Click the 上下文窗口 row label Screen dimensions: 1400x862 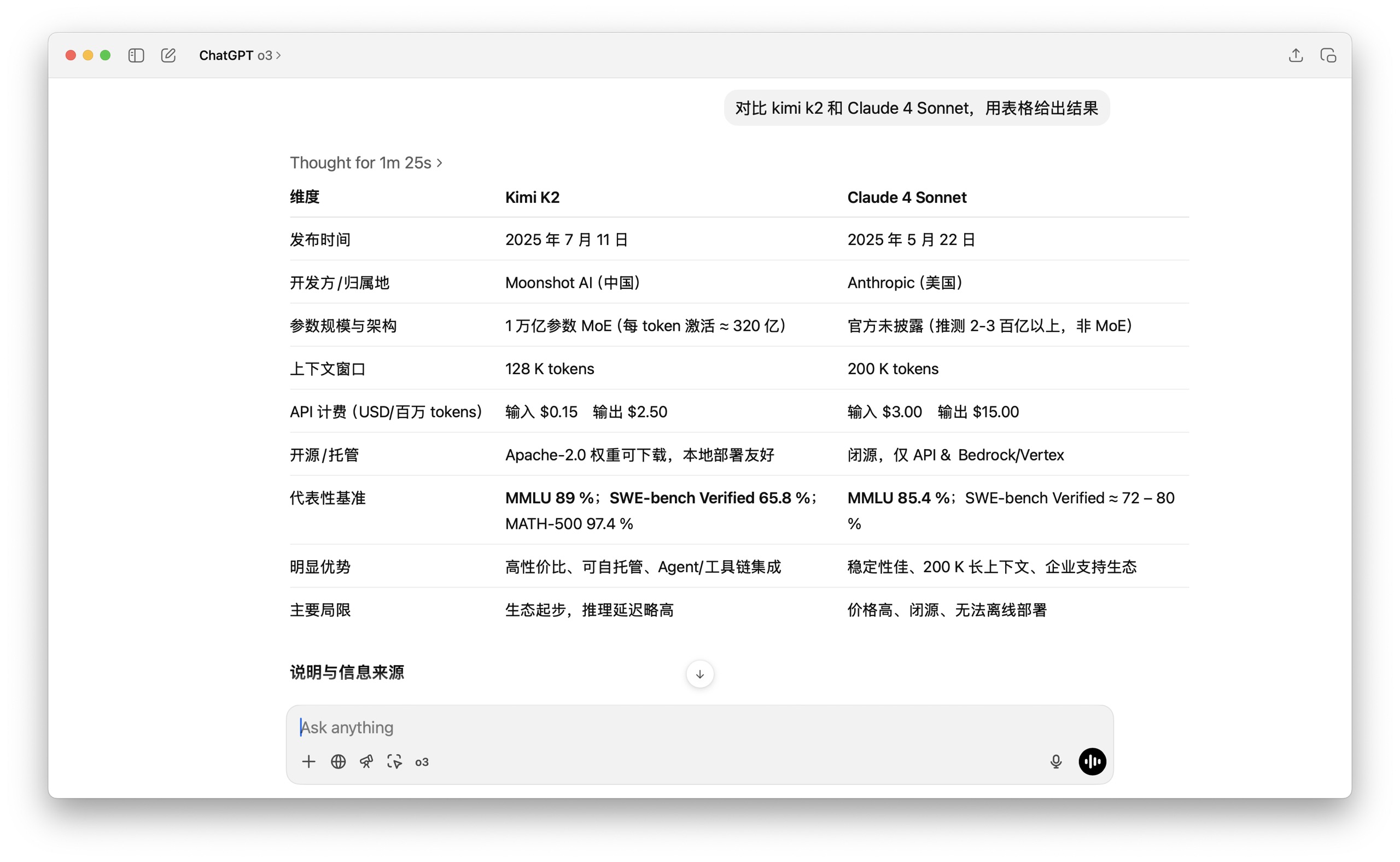[328, 369]
